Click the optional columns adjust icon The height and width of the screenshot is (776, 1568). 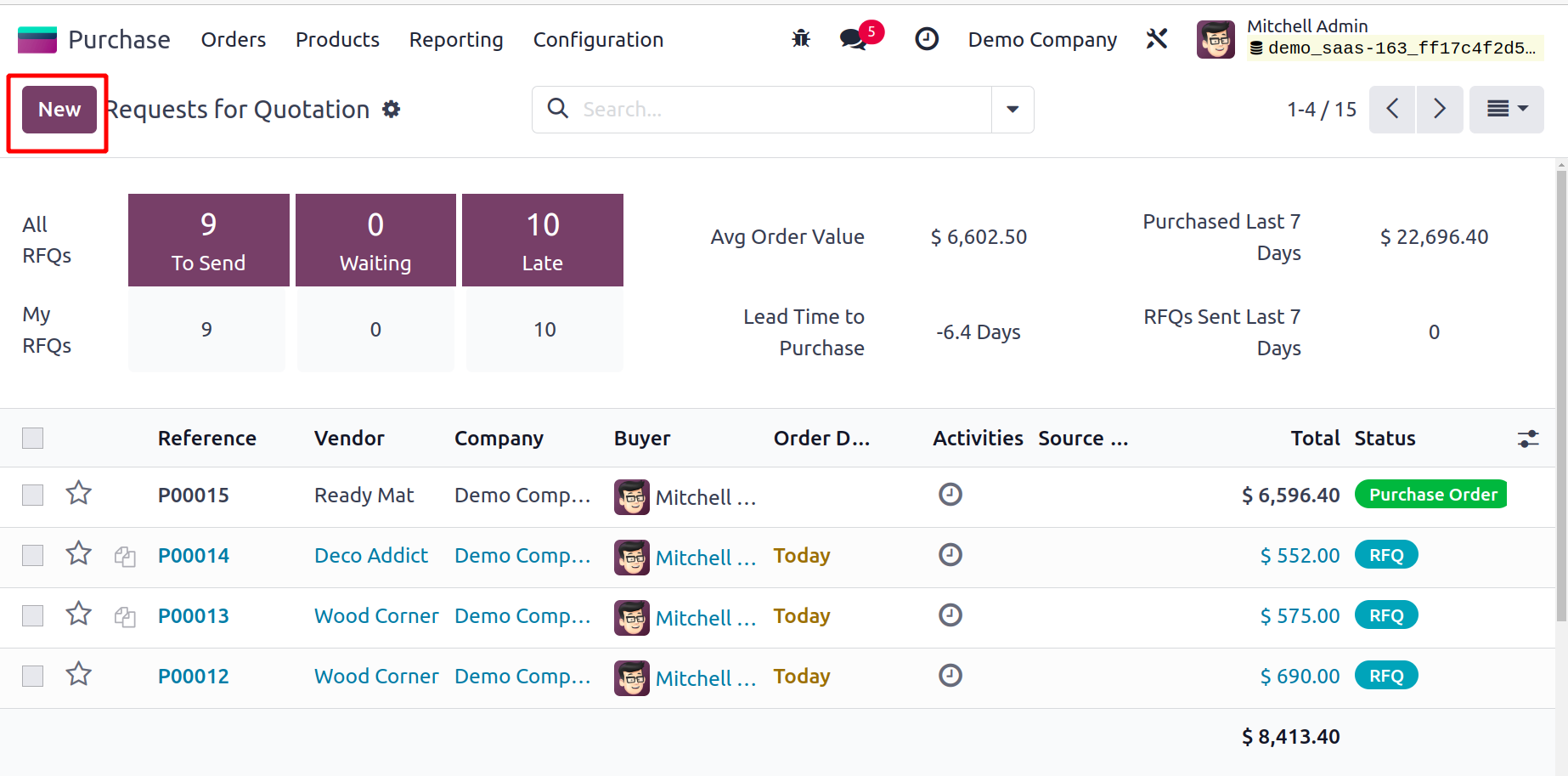(x=1527, y=439)
